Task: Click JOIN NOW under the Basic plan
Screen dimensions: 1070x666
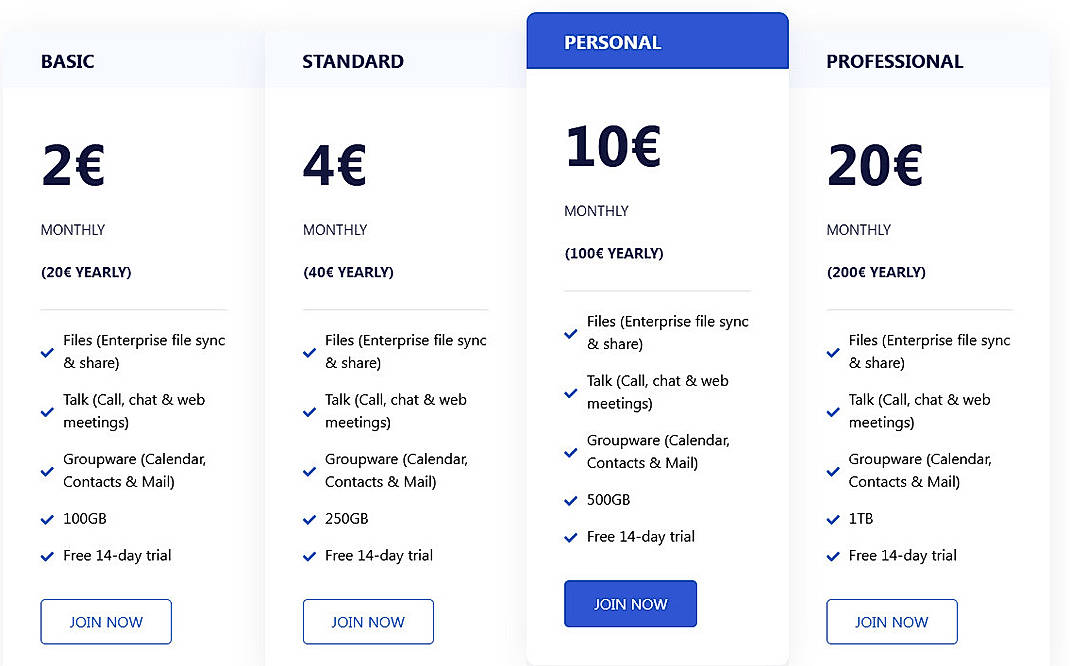Action: [x=106, y=621]
